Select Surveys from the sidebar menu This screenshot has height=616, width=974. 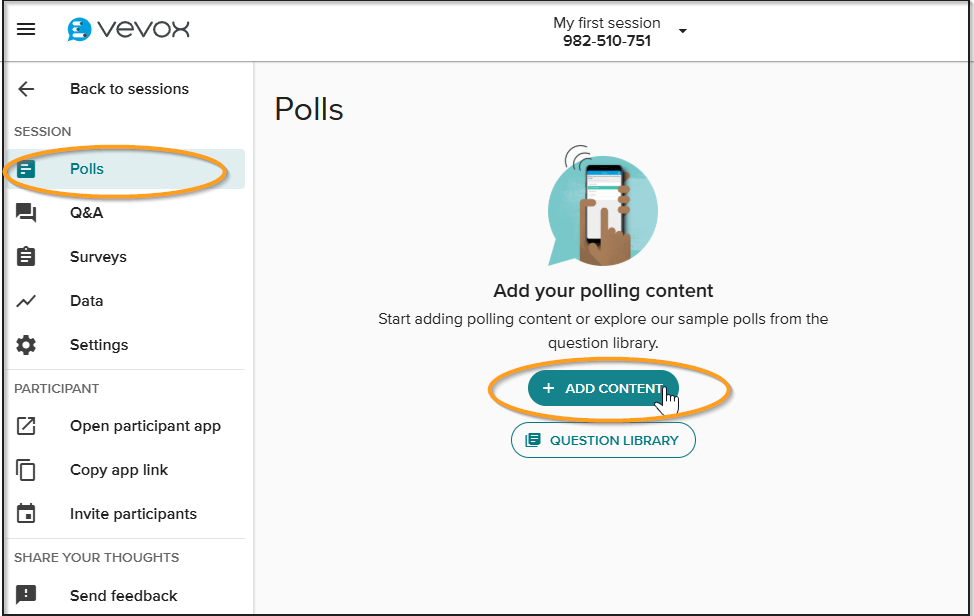(x=98, y=257)
